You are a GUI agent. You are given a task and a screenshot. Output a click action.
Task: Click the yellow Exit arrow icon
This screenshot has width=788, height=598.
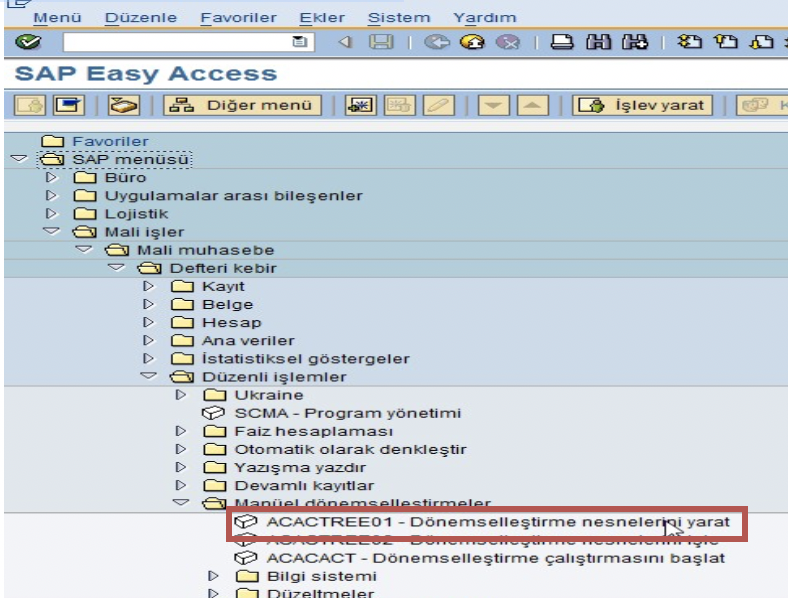472,42
